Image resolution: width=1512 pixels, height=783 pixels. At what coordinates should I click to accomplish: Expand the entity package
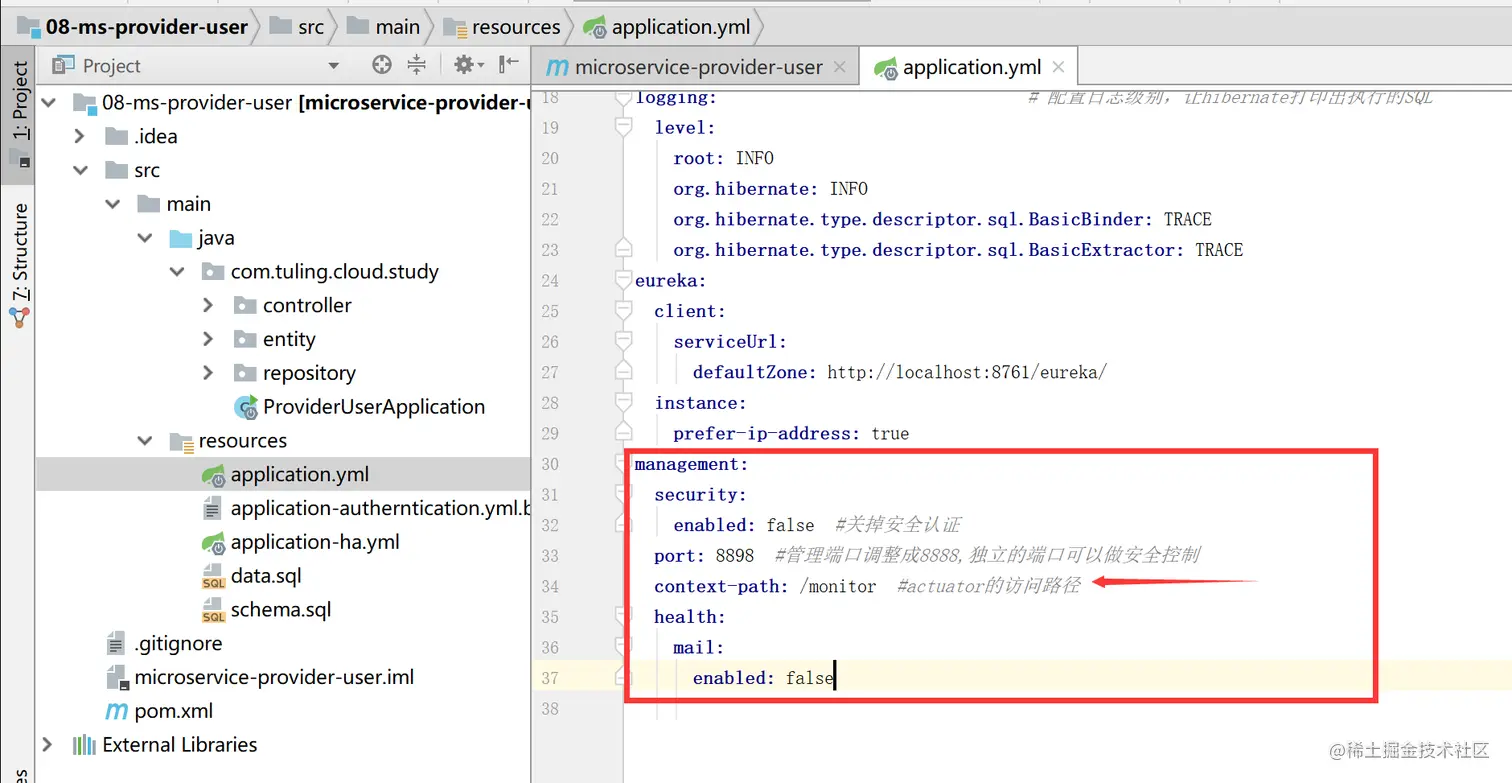[x=208, y=339]
